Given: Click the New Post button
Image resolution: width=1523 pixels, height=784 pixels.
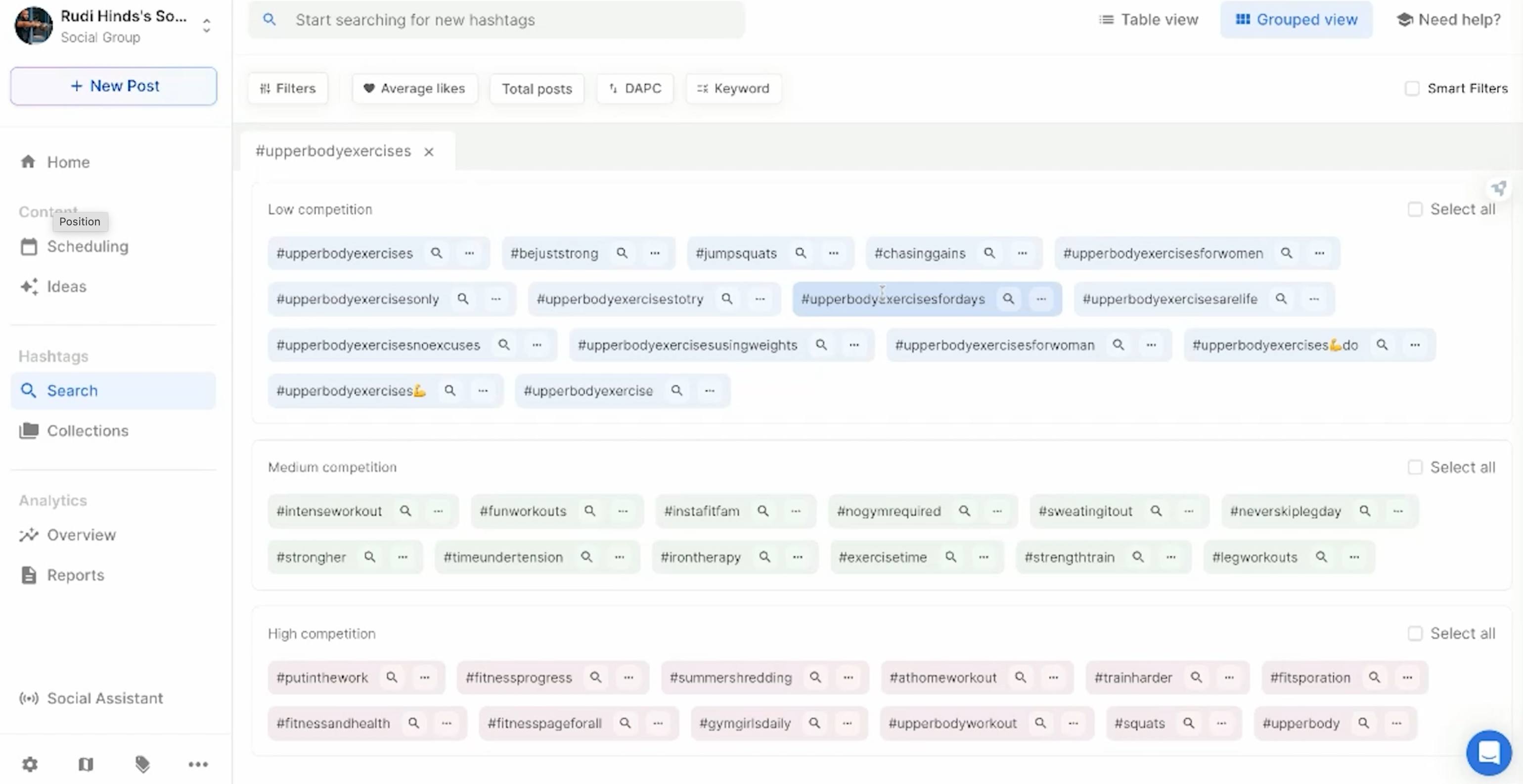Looking at the screenshot, I should [x=114, y=86].
